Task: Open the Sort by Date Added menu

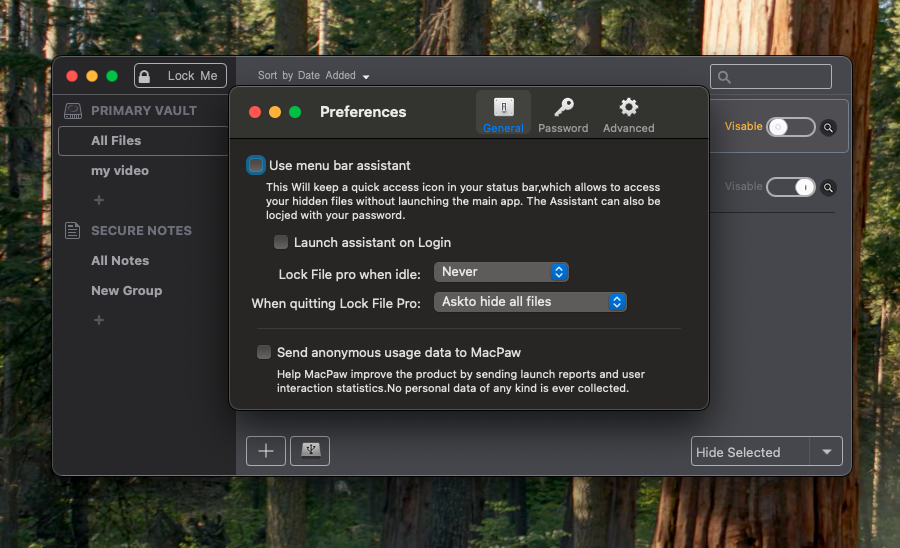Action: coord(313,76)
